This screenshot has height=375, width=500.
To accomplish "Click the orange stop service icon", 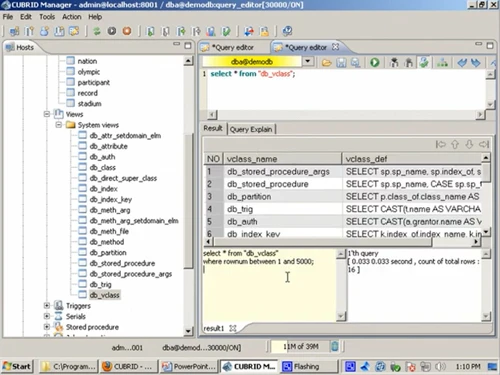I will point(127,31).
